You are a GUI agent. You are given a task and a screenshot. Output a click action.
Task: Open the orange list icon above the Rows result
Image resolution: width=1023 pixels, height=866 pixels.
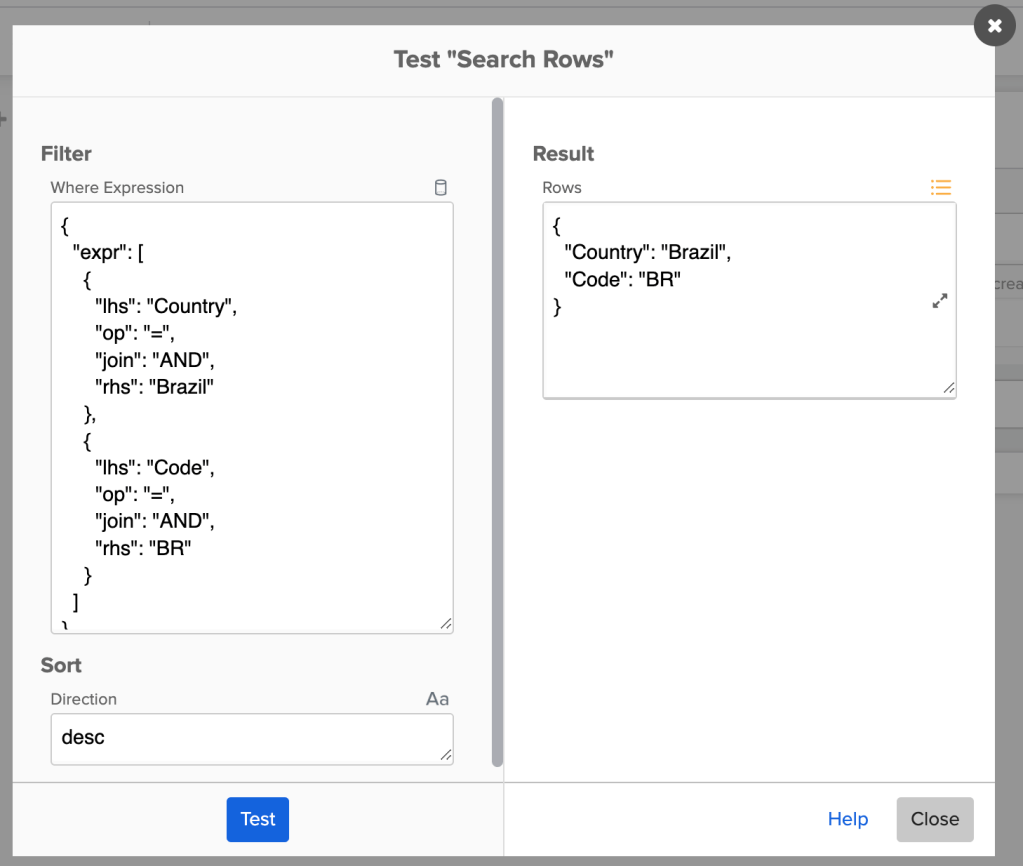(940, 187)
